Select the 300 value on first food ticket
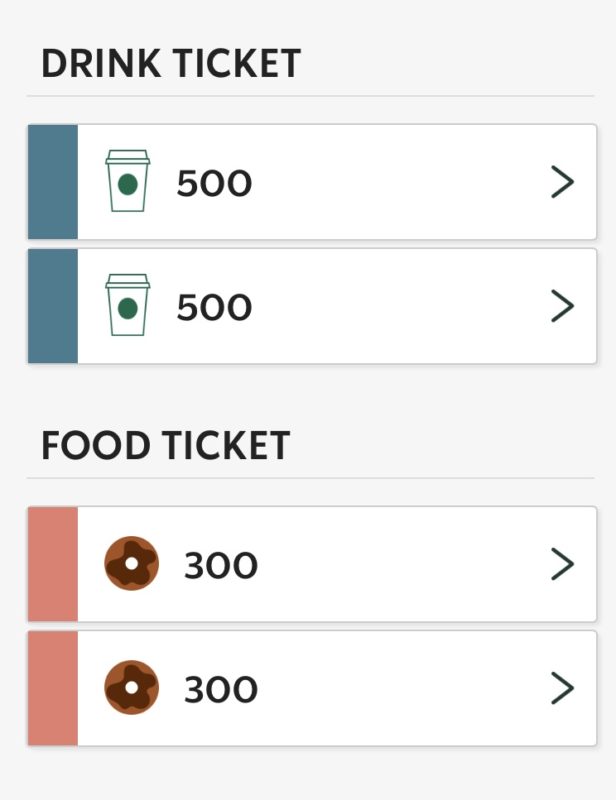This screenshot has width=616, height=800. tap(220, 566)
